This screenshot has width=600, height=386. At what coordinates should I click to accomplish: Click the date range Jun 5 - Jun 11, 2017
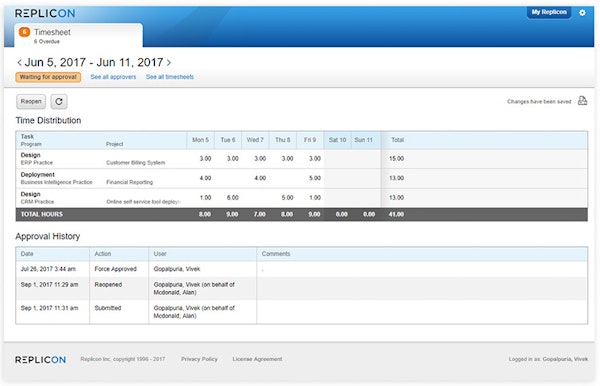tap(94, 62)
